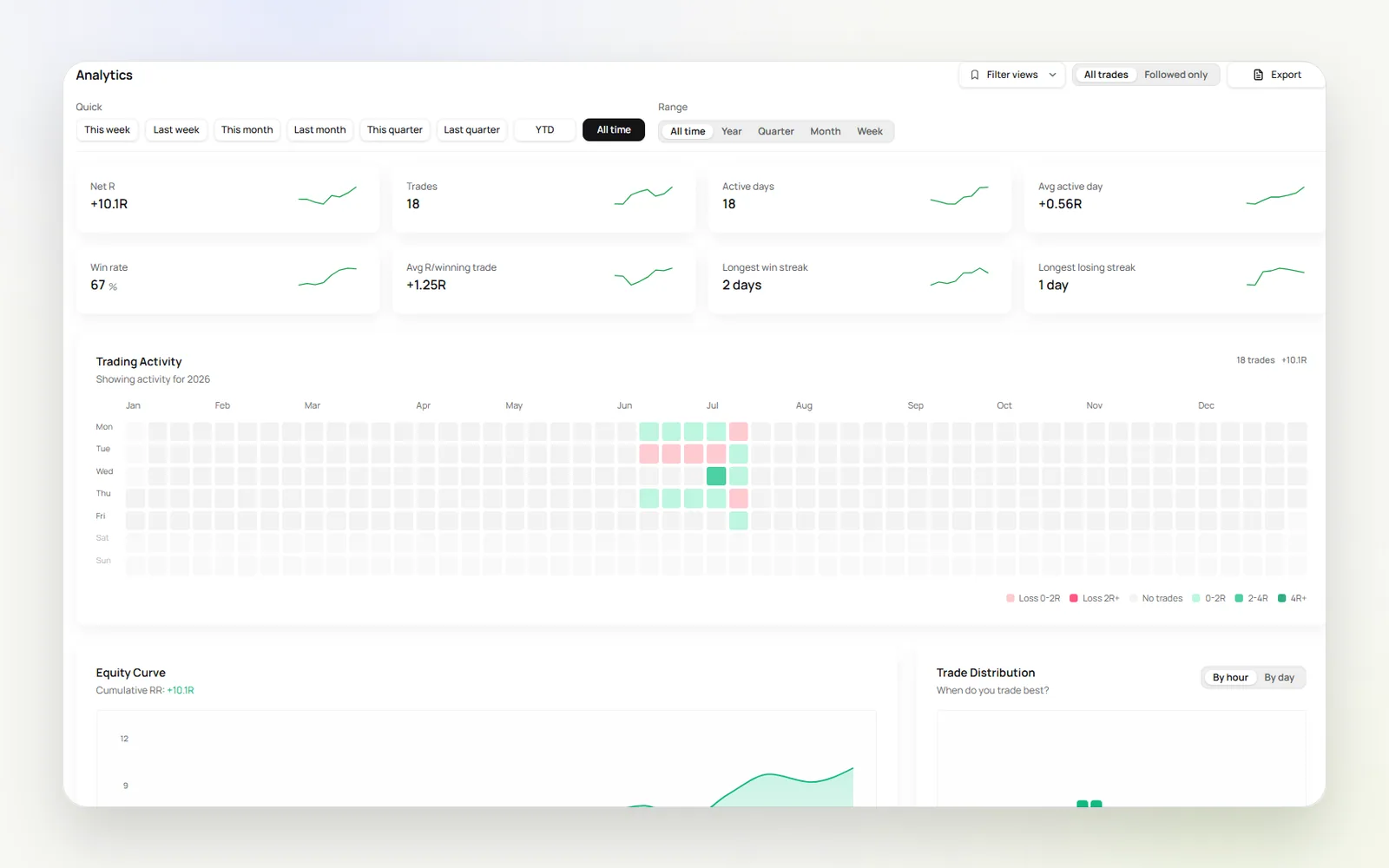Switch the Range to Quarter
Screen dimensions: 1389x868
click(775, 131)
